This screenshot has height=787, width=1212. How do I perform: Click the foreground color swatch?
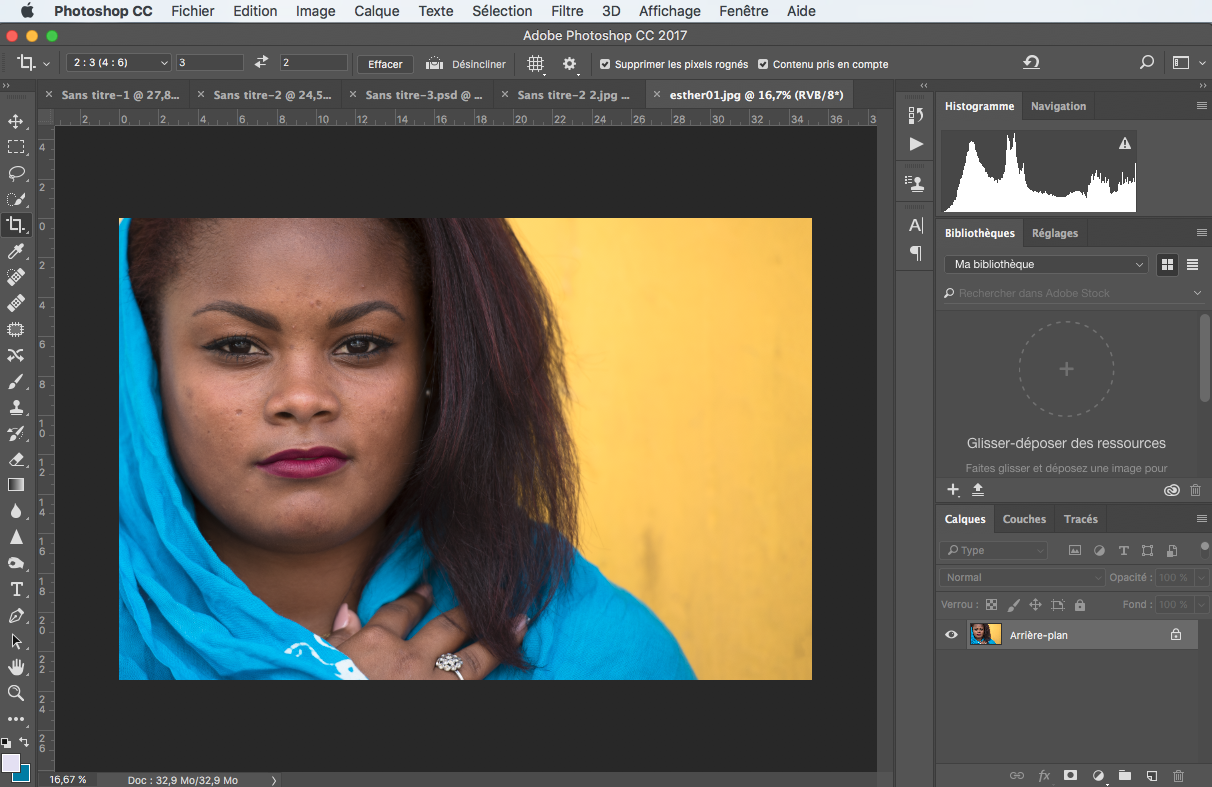(x=11, y=763)
